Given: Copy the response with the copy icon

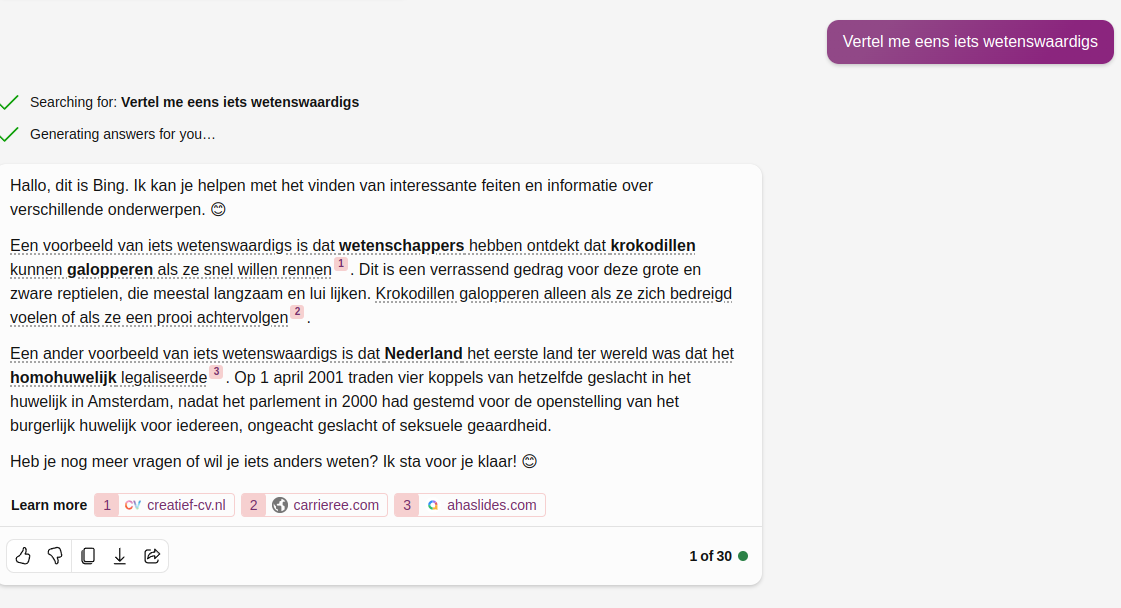Looking at the screenshot, I should [x=88, y=556].
